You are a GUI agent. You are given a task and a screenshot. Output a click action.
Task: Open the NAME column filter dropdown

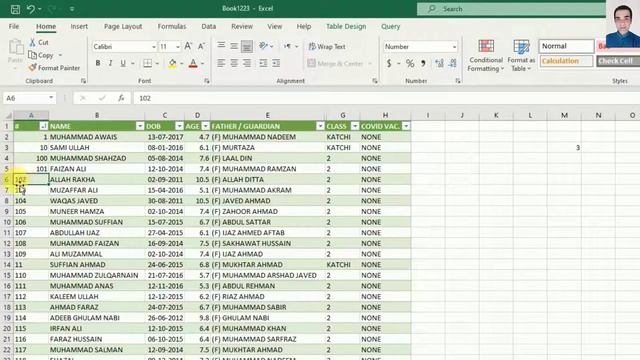point(140,126)
